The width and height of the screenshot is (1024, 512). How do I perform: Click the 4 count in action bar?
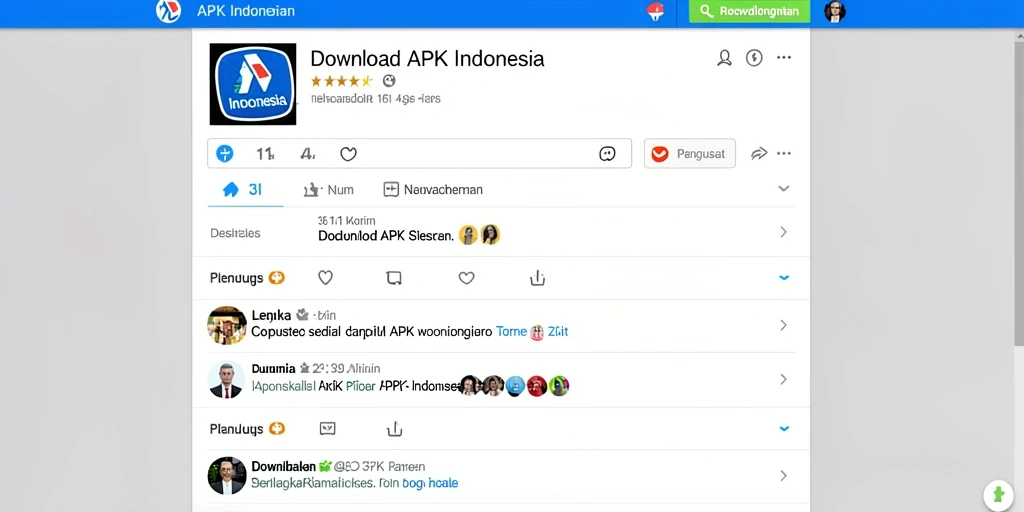pyautogui.click(x=308, y=154)
